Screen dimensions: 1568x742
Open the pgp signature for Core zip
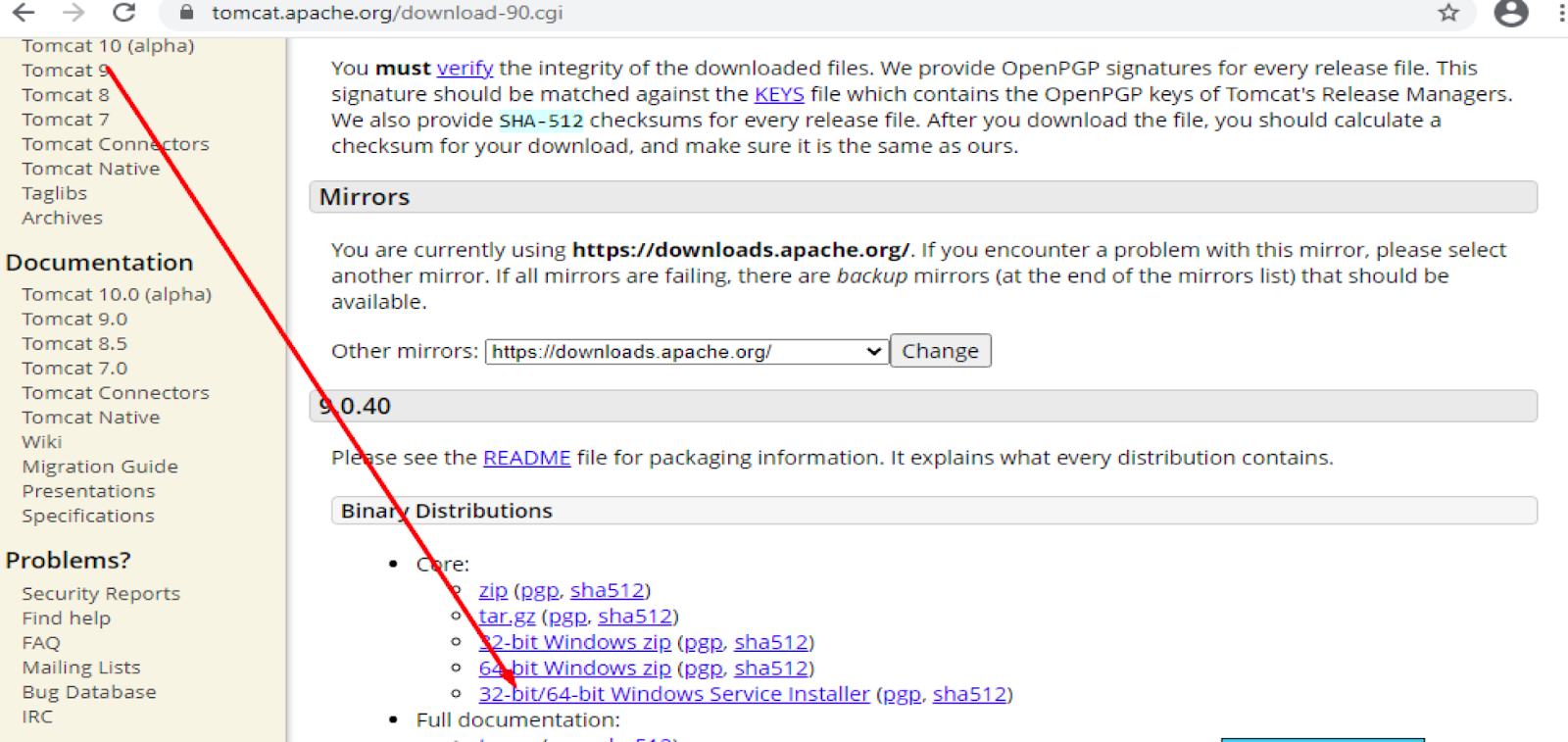click(x=540, y=591)
